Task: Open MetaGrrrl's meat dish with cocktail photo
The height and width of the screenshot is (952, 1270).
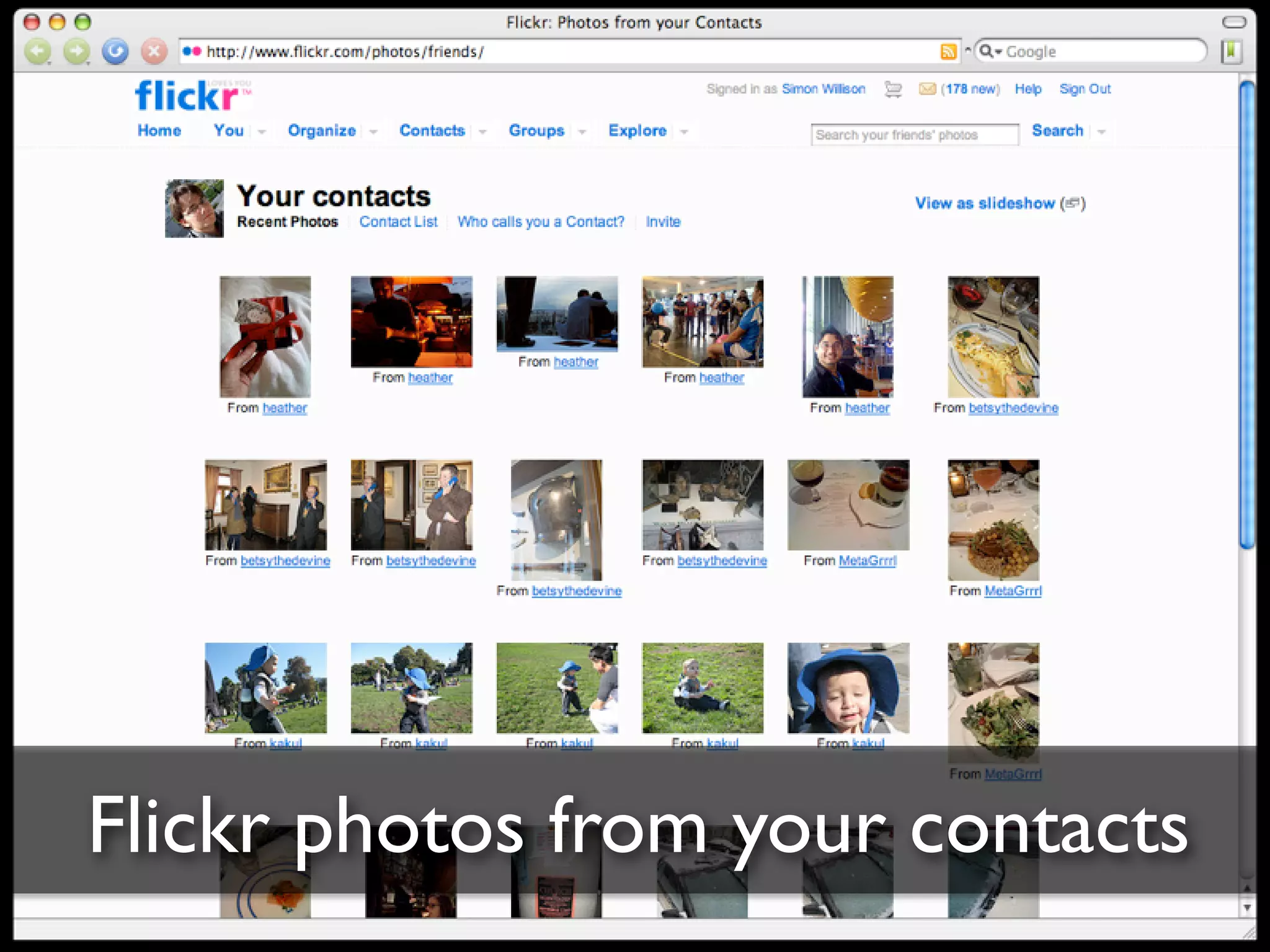Action: [993, 520]
